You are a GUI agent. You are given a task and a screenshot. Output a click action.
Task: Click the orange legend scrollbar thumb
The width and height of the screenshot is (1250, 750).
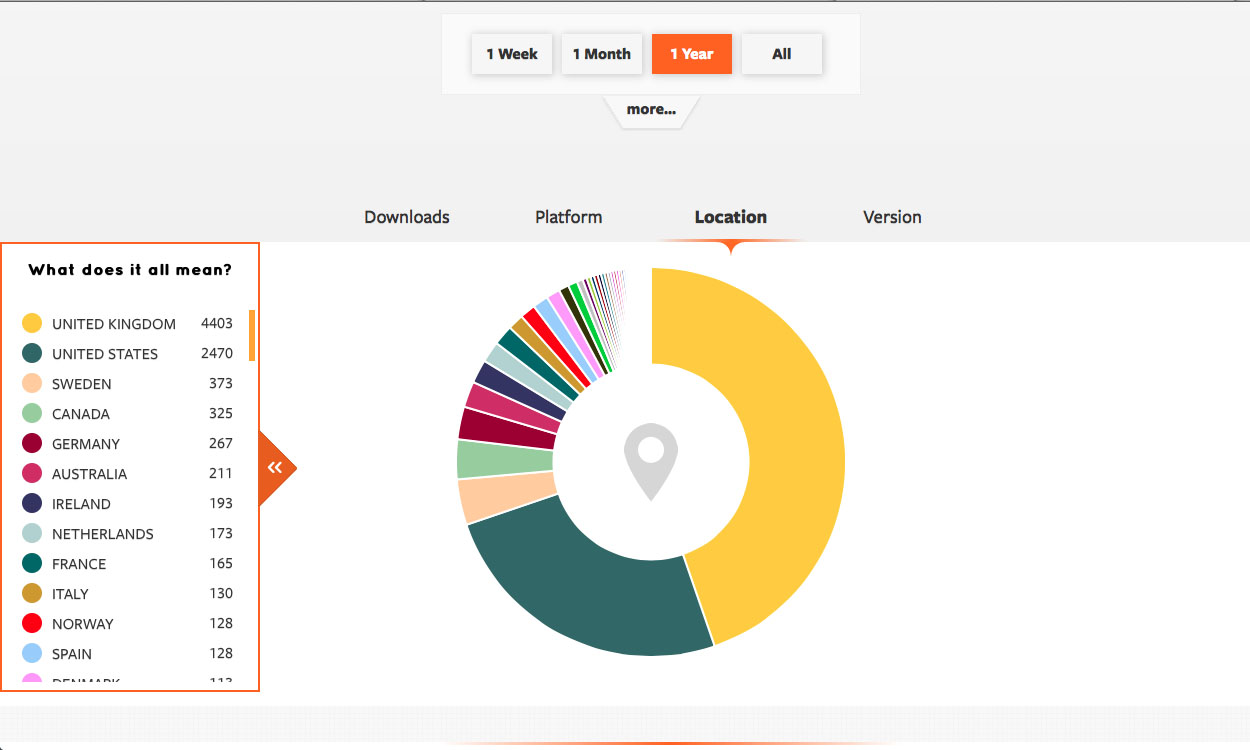(x=252, y=335)
